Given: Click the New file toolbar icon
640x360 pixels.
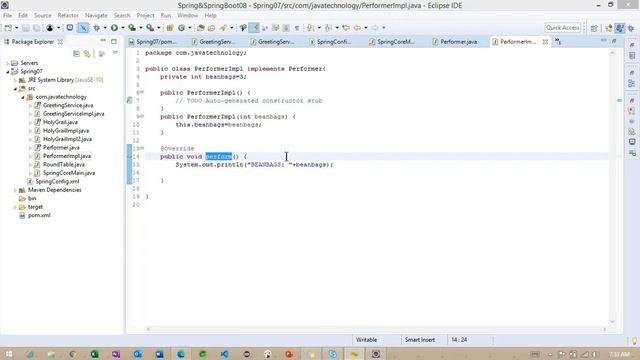Looking at the screenshot, I should [x=8, y=28].
